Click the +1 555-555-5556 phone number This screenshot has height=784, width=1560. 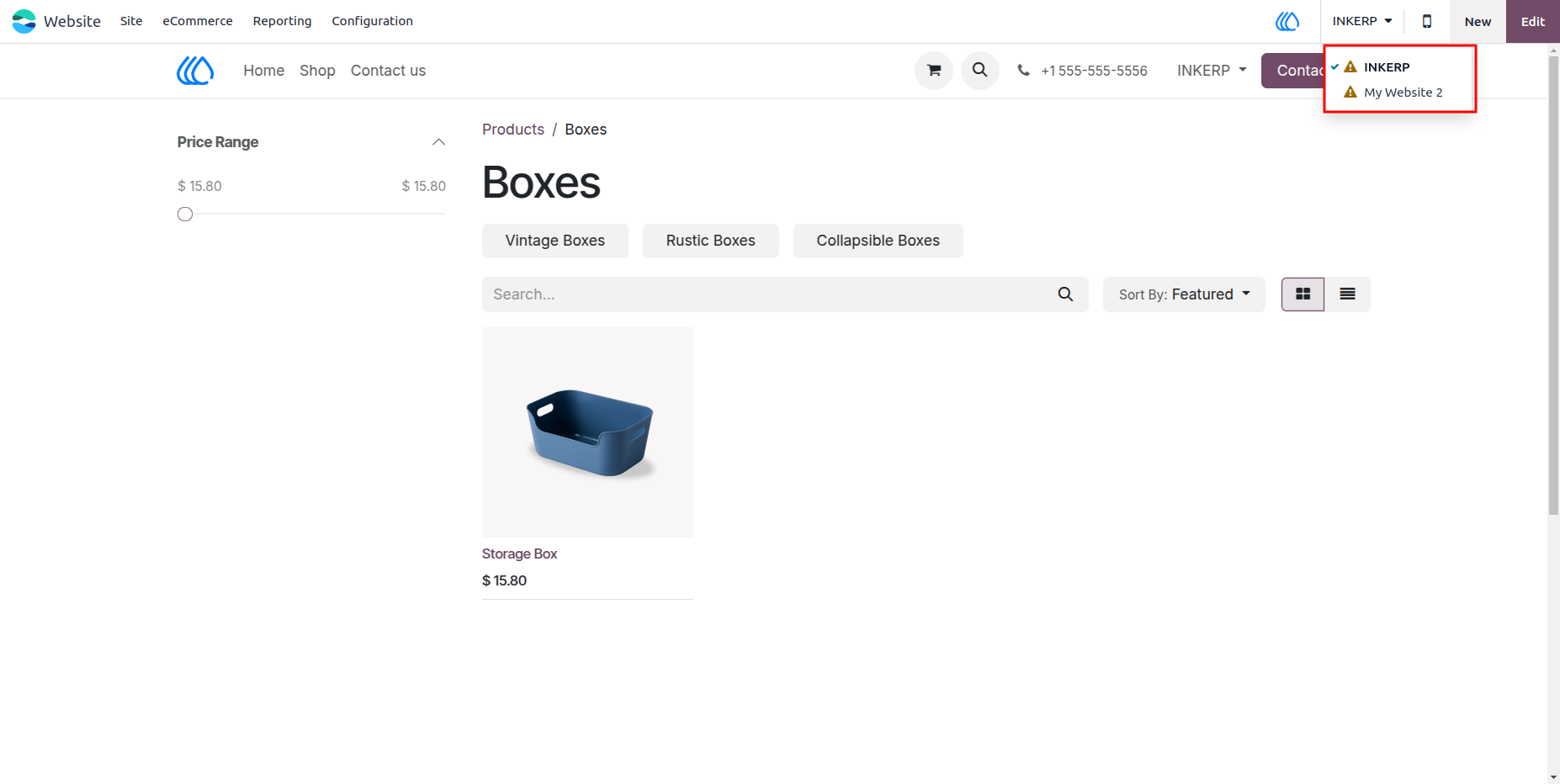coord(1094,71)
